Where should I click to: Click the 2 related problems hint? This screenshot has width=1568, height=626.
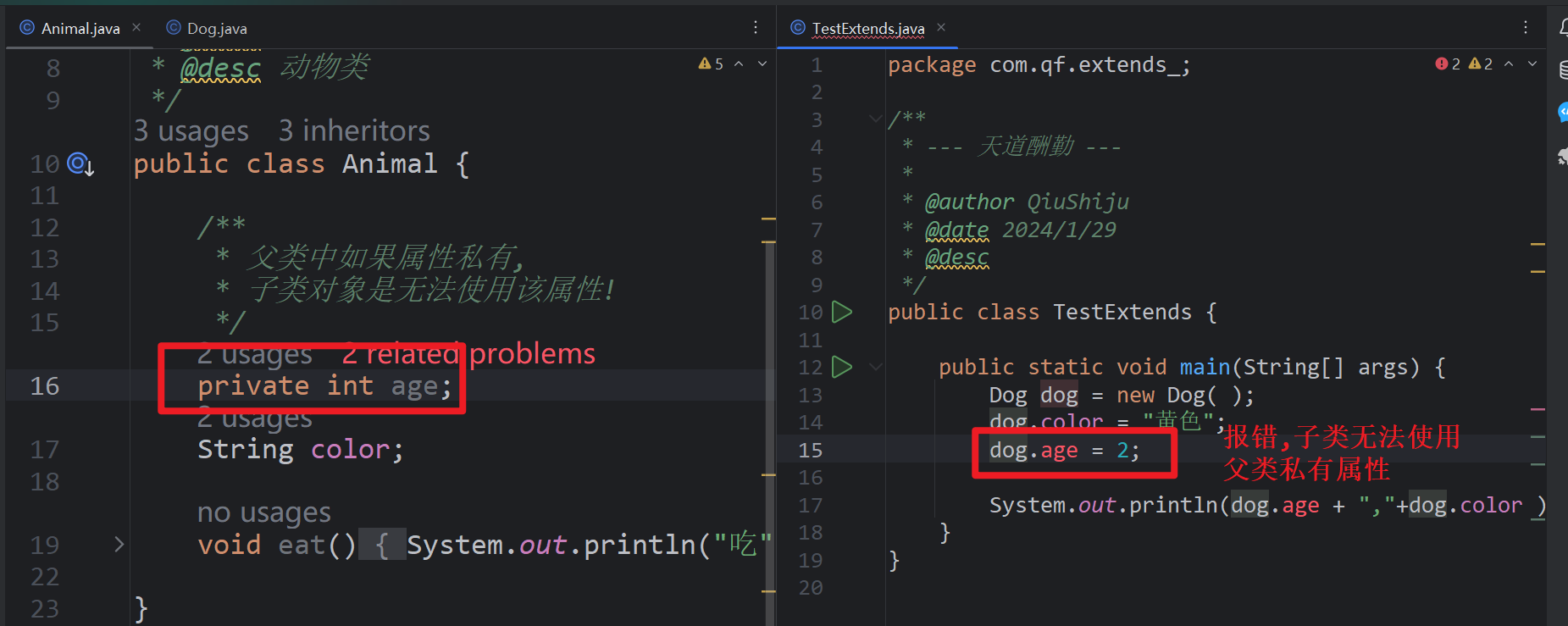coord(468,353)
